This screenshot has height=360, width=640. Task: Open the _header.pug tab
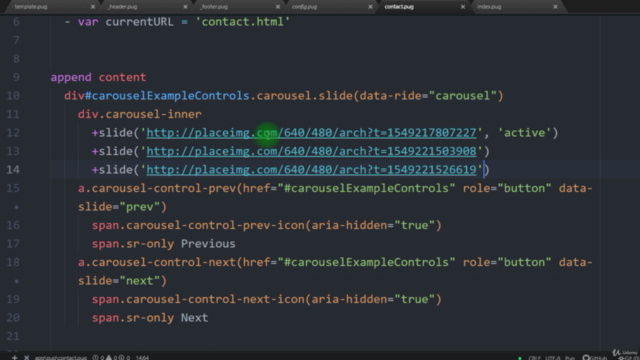pyautogui.click(x=122, y=7)
